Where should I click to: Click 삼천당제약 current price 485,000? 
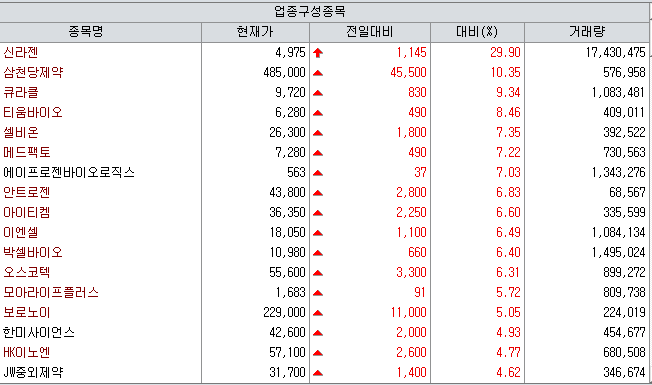(x=284, y=72)
